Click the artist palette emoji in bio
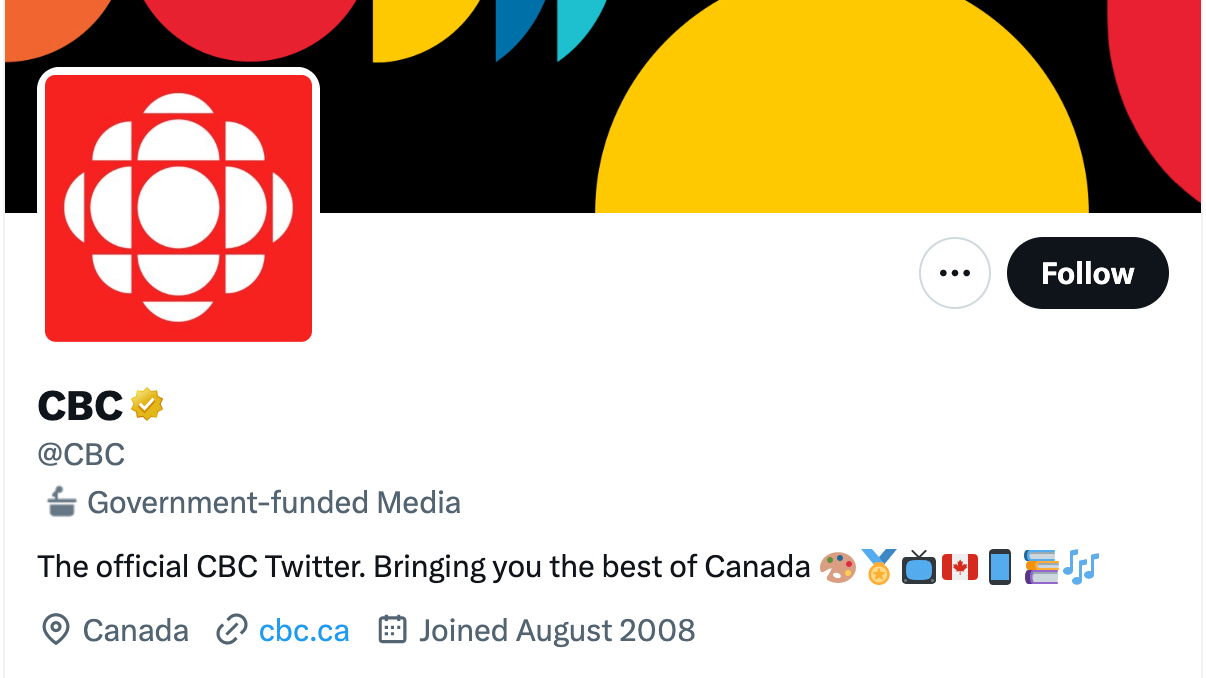1206x678 pixels. [x=837, y=568]
